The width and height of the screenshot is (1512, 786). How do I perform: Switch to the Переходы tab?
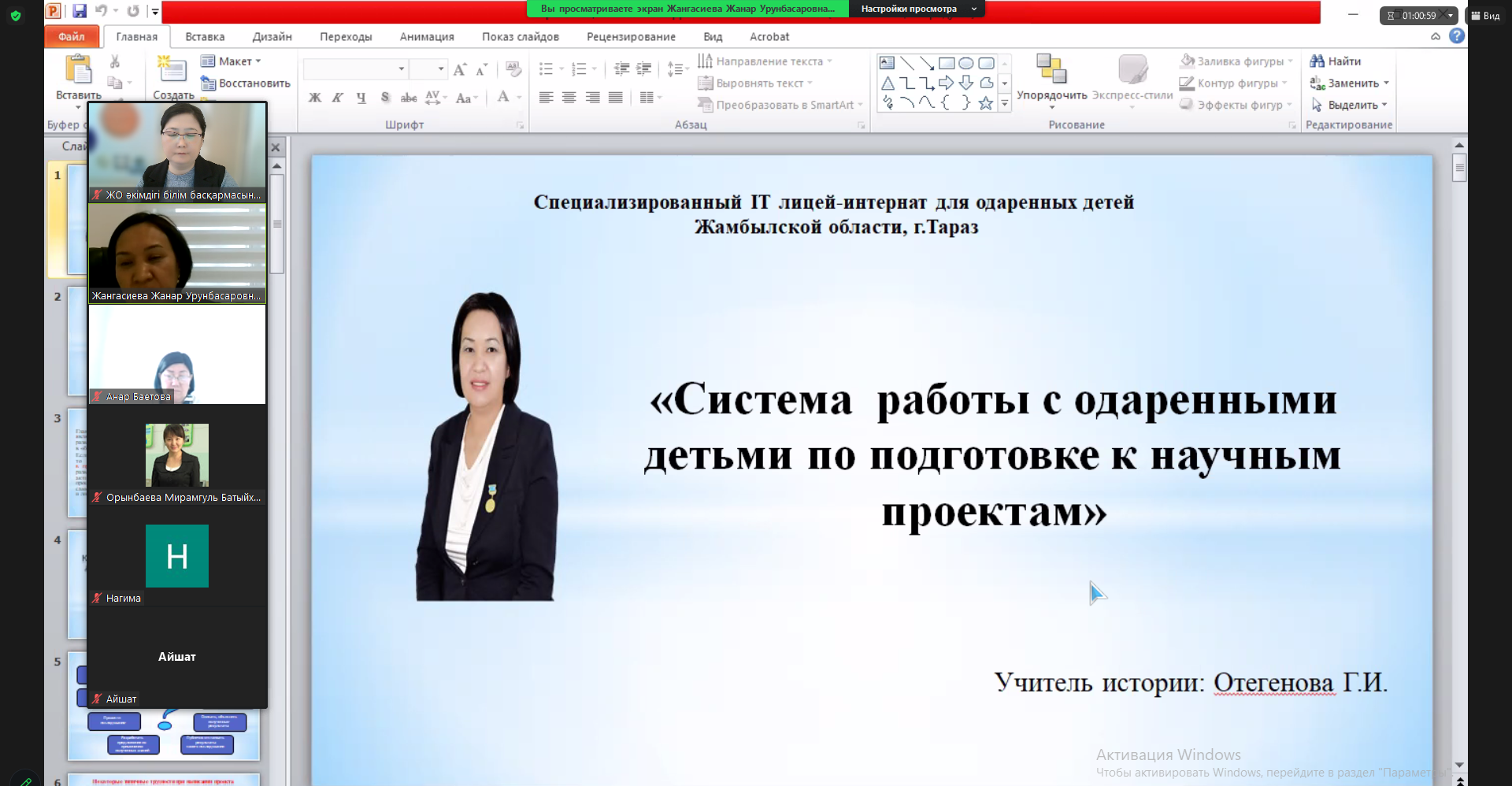346,36
